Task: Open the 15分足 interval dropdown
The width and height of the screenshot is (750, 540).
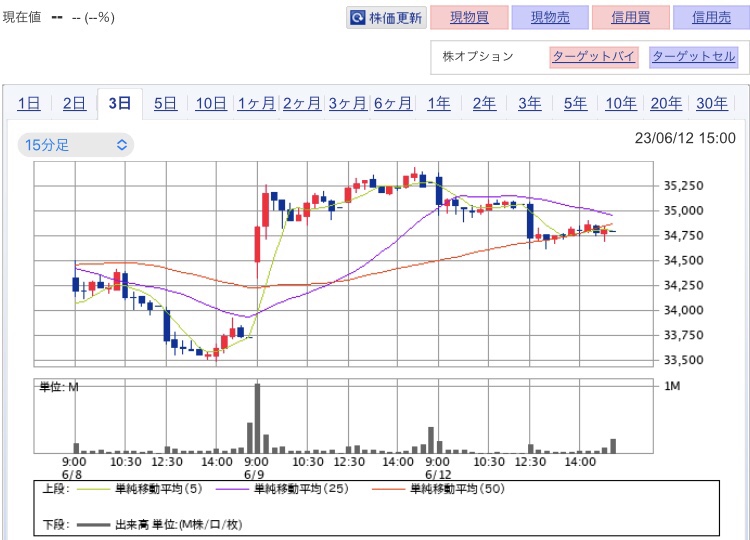Action: tap(76, 145)
